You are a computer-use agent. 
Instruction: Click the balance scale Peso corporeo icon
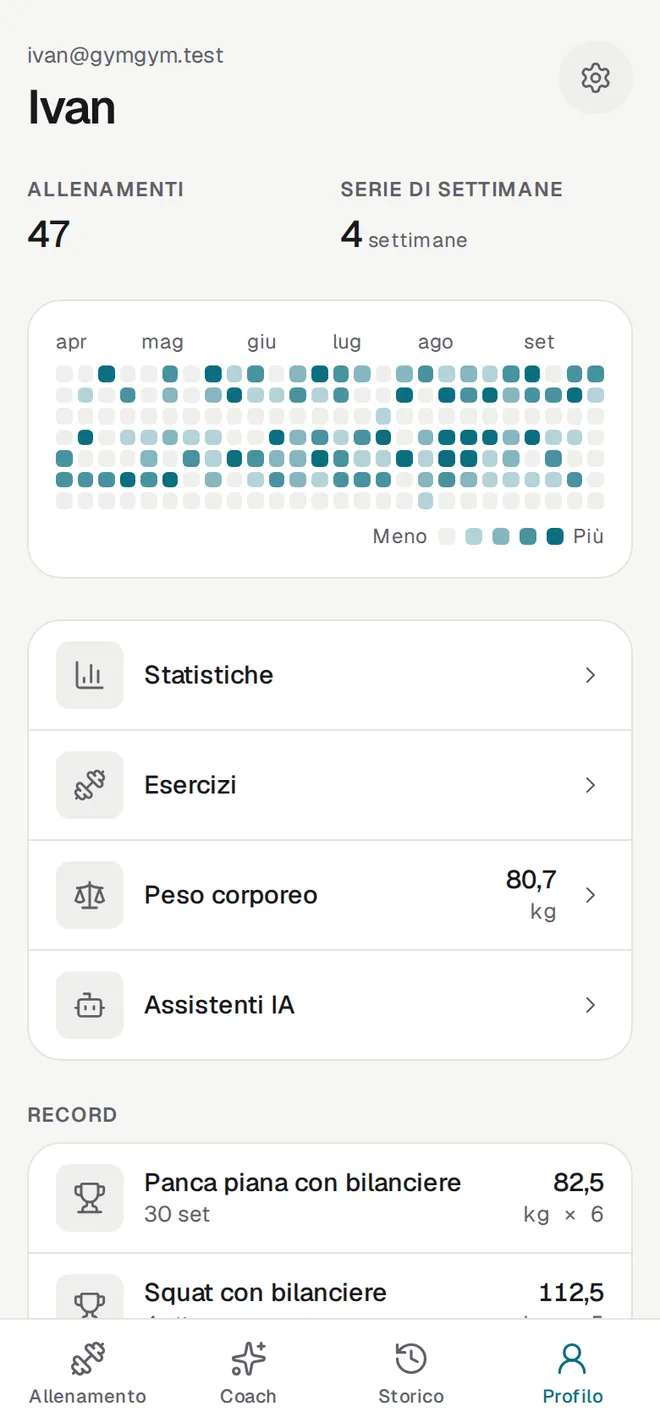(x=90, y=895)
